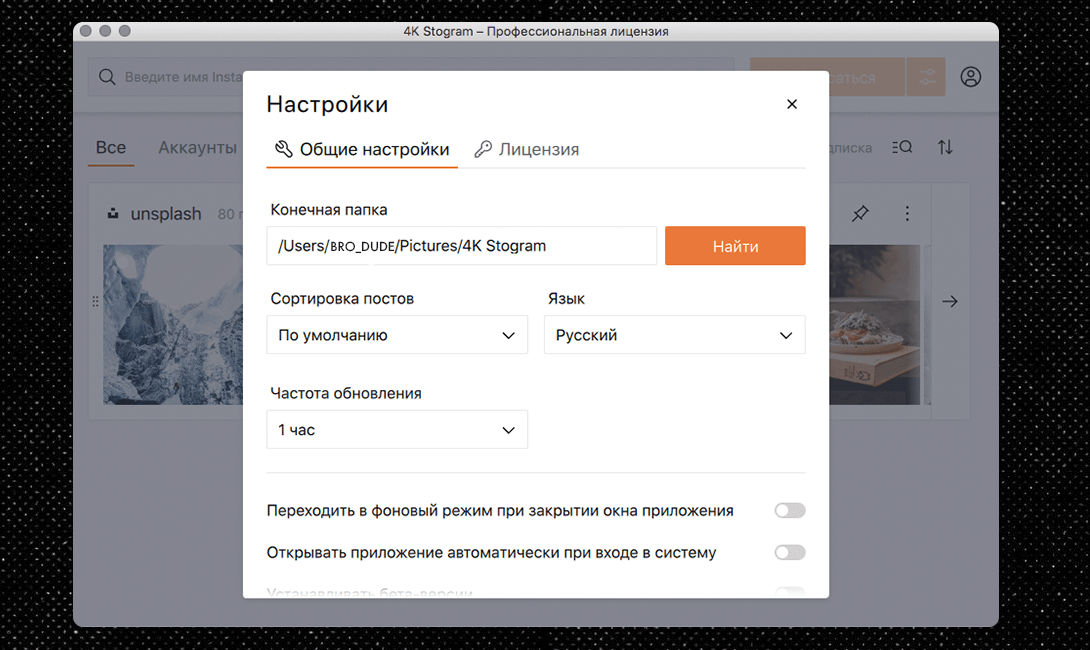Click the unsplash account type icon

tap(113, 213)
